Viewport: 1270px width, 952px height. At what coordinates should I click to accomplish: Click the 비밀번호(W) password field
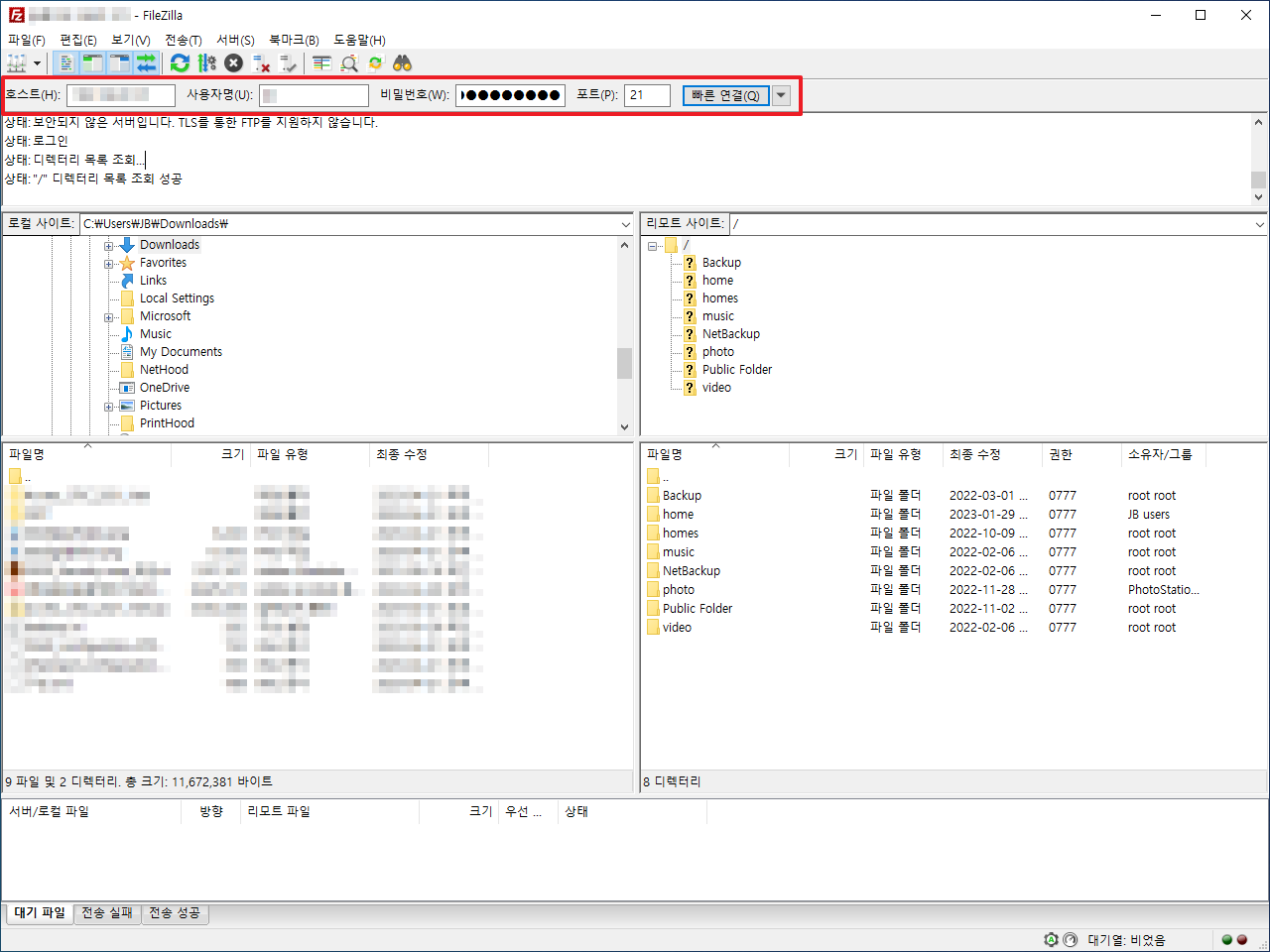point(511,95)
